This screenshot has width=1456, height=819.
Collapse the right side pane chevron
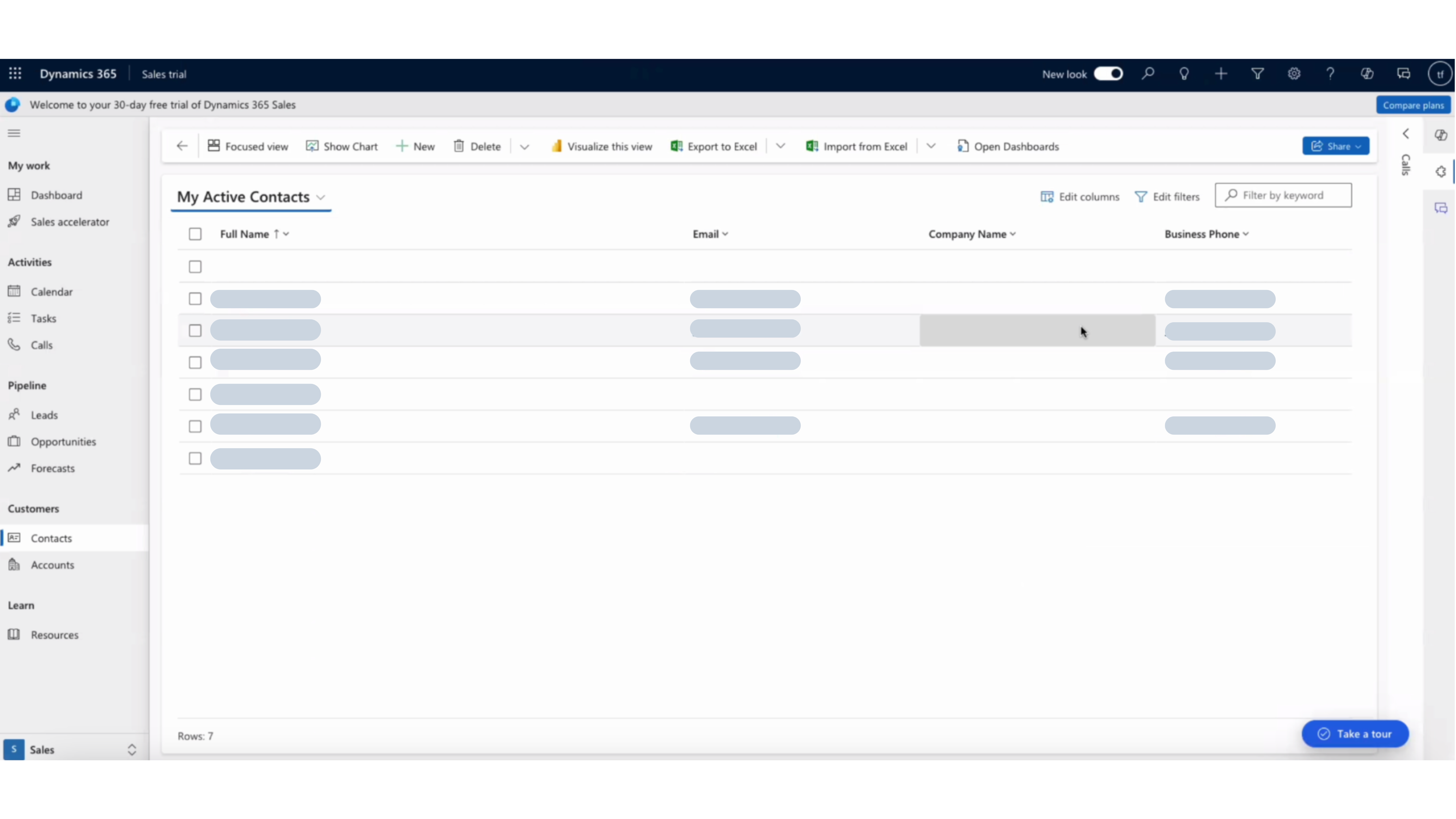(x=1406, y=133)
